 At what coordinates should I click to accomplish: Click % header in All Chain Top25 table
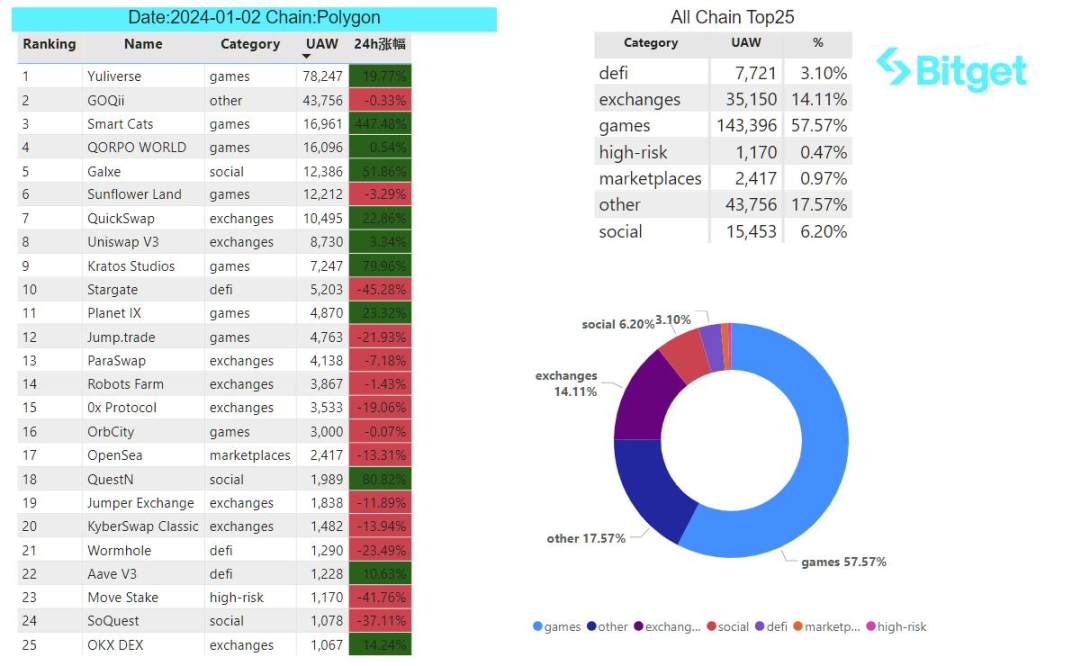click(x=818, y=43)
